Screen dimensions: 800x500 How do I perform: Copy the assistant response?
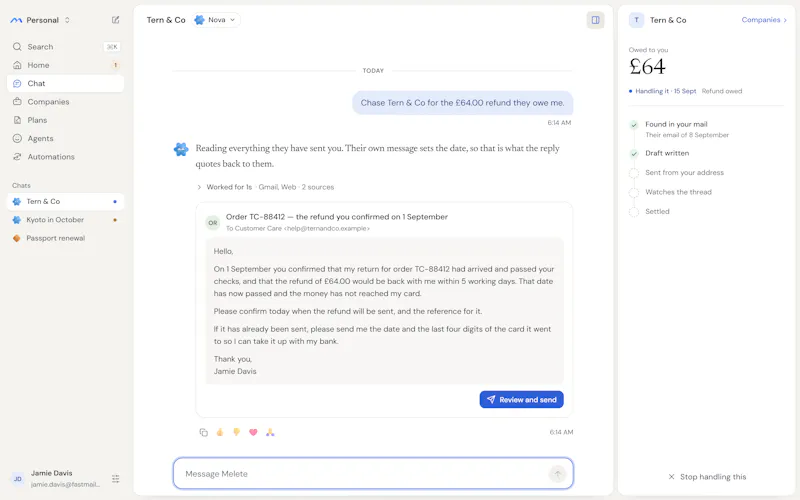point(204,432)
